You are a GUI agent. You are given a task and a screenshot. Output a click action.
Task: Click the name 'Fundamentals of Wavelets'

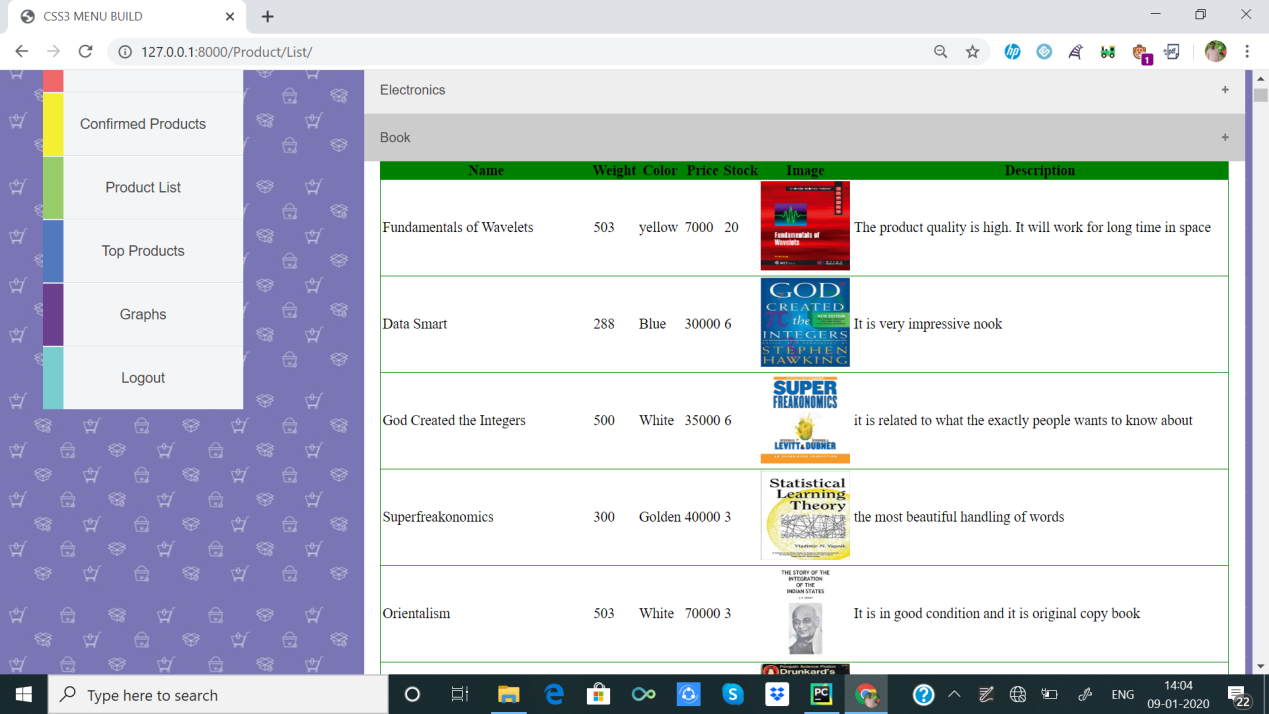point(458,227)
